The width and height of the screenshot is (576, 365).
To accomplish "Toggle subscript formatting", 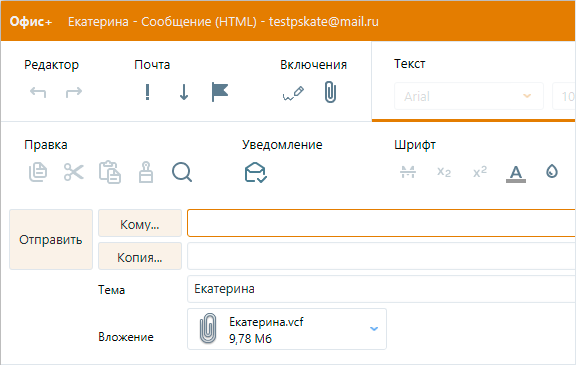I will (444, 172).
